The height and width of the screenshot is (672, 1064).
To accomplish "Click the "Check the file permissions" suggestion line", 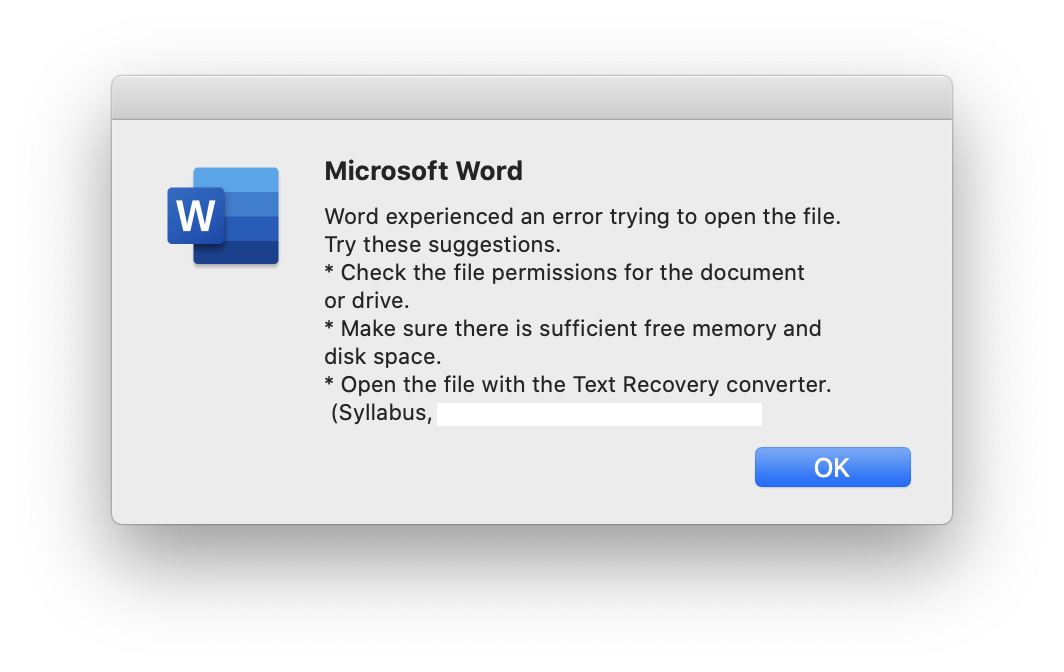I will point(565,272).
